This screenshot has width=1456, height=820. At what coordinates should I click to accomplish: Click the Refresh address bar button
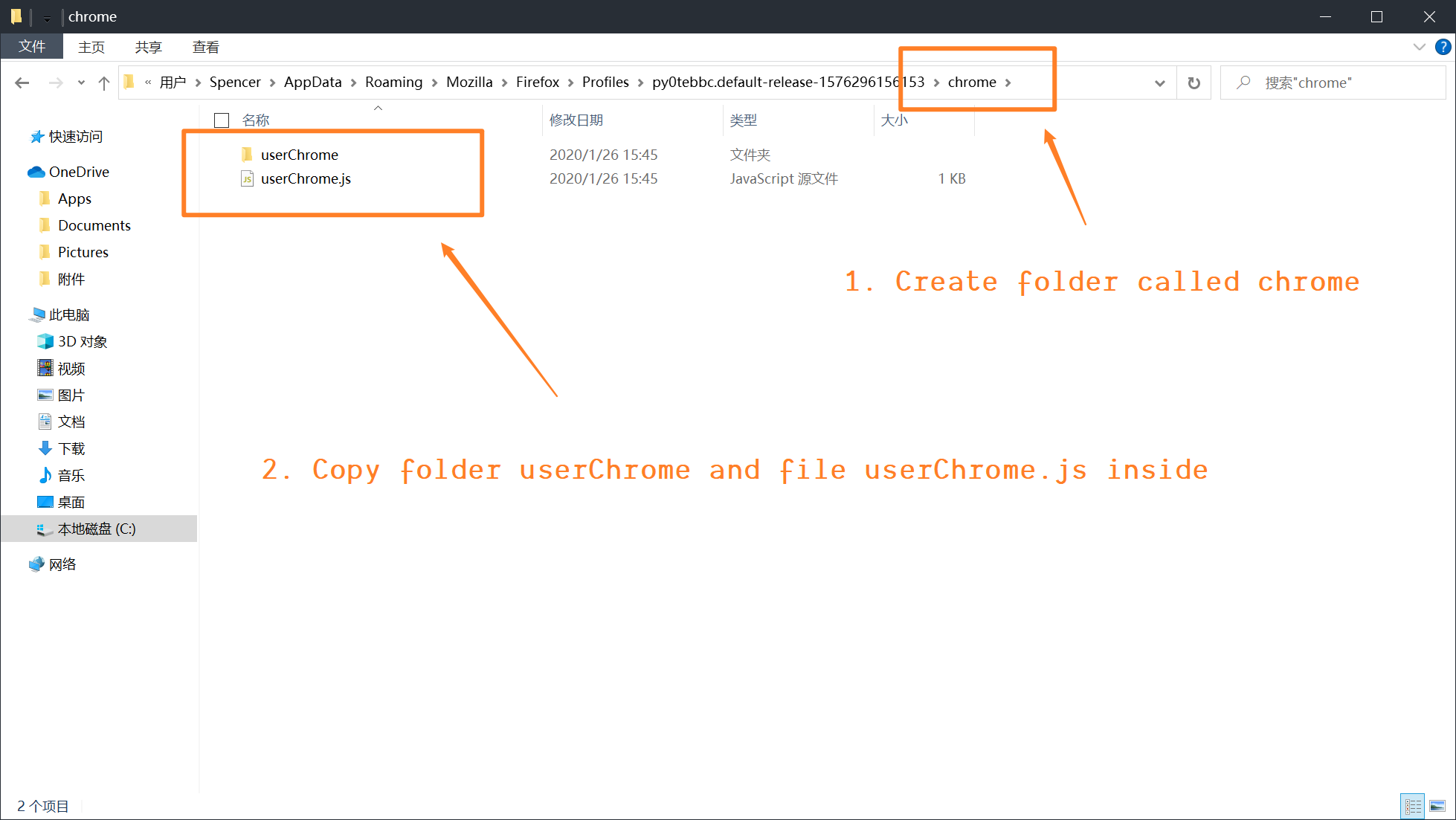[1194, 83]
